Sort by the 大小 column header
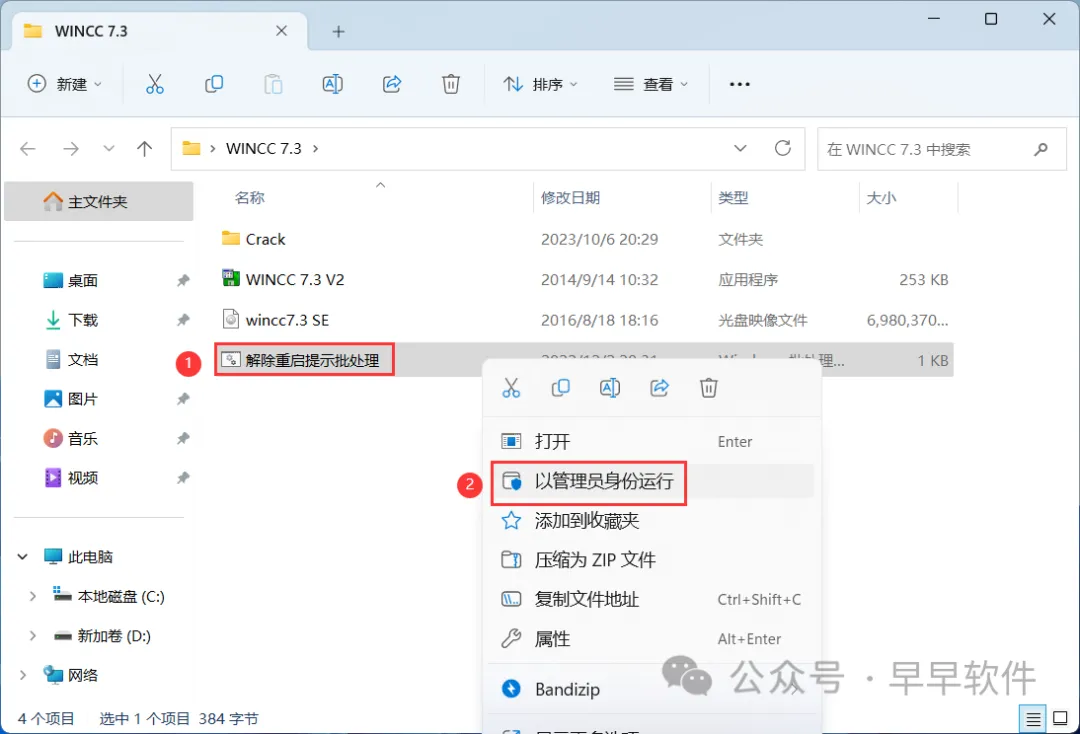This screenshot has width=1080, height=734. pyautogui.click(x=881, y=198)
